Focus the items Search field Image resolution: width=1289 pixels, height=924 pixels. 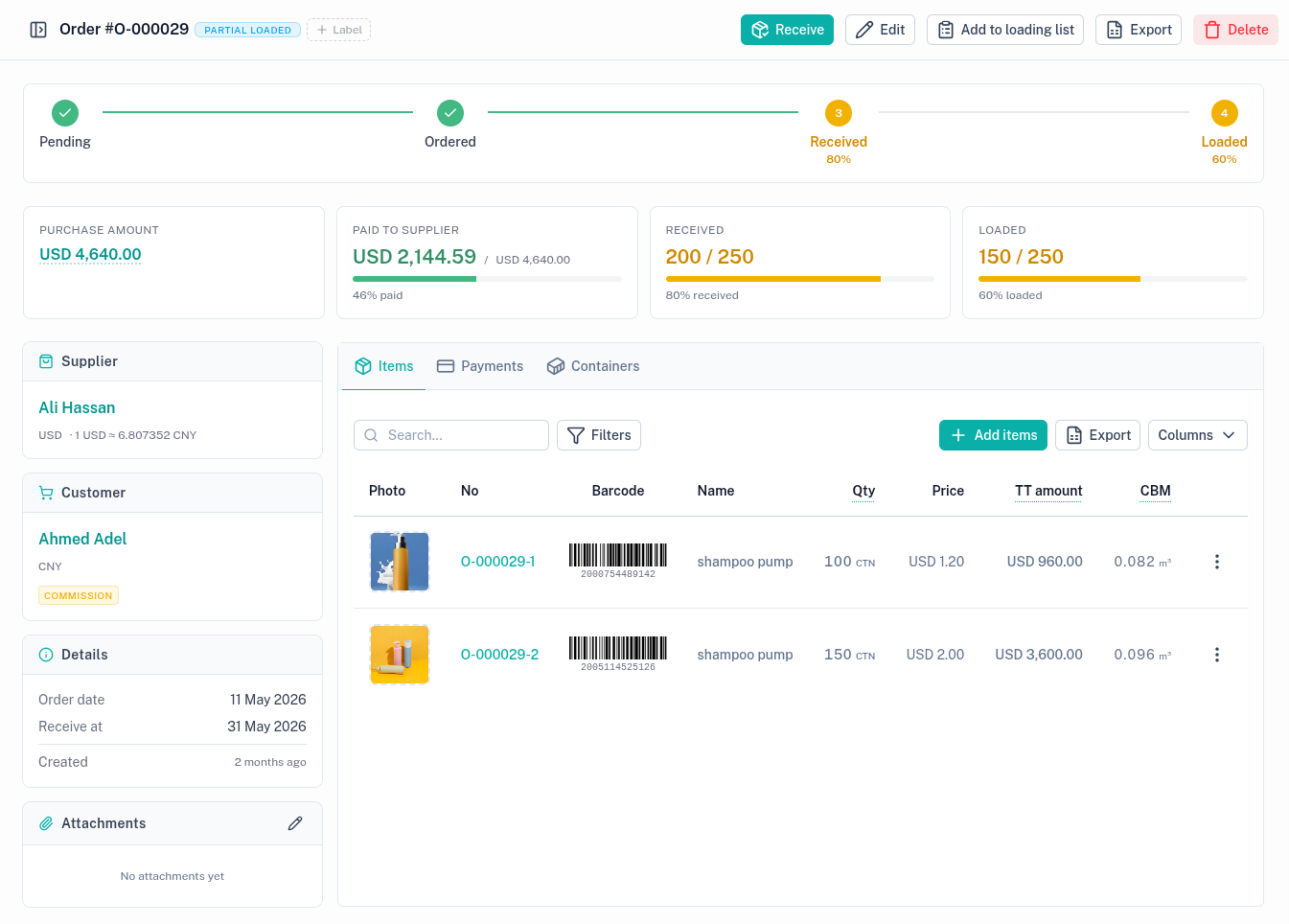(x=451, y=435)
